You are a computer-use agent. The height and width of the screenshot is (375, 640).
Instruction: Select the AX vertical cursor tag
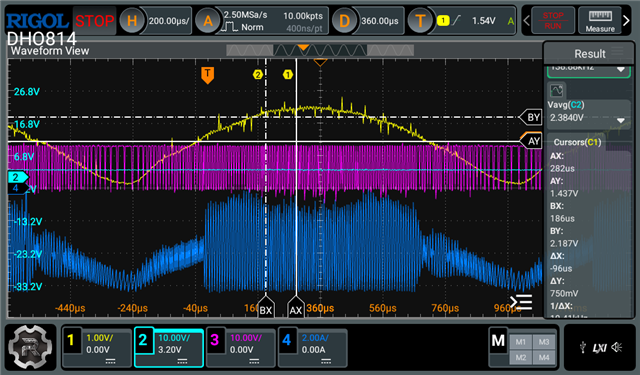click(296, 308)
